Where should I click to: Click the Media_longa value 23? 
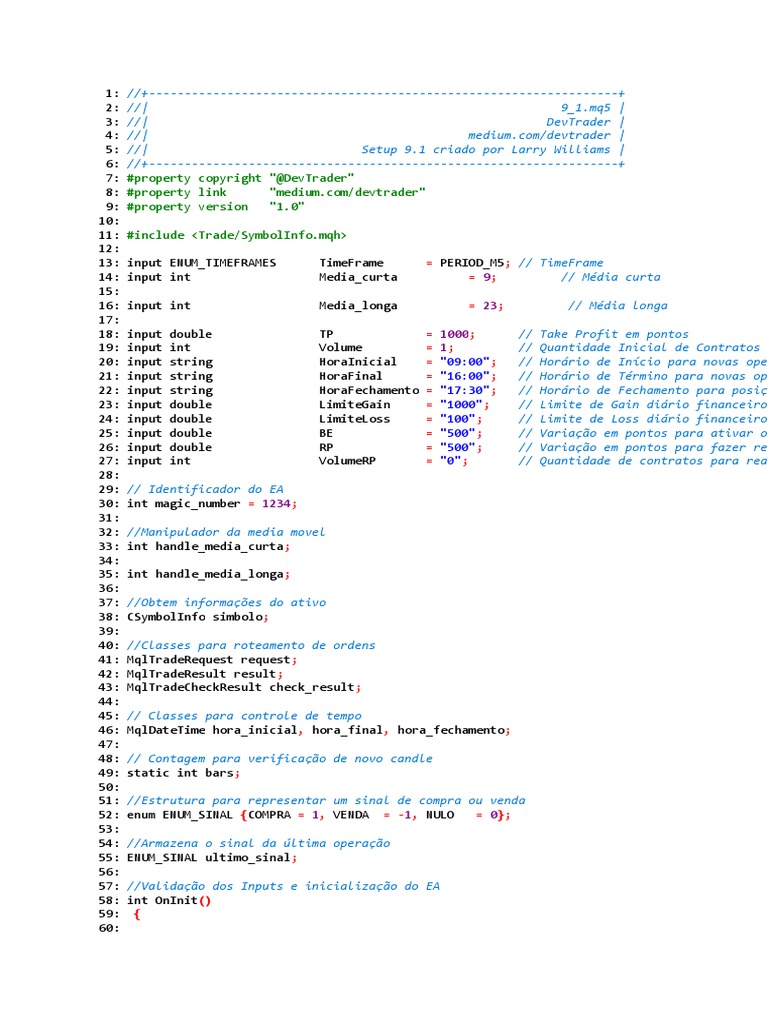[492, 306]
